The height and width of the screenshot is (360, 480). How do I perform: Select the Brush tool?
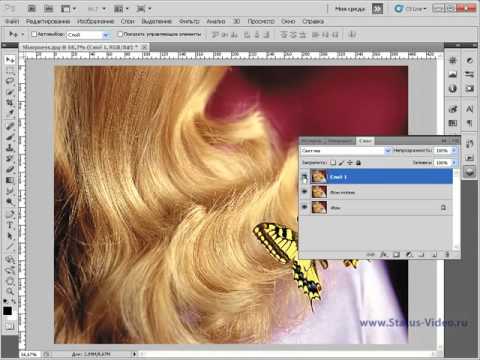(x=10, y=137)
